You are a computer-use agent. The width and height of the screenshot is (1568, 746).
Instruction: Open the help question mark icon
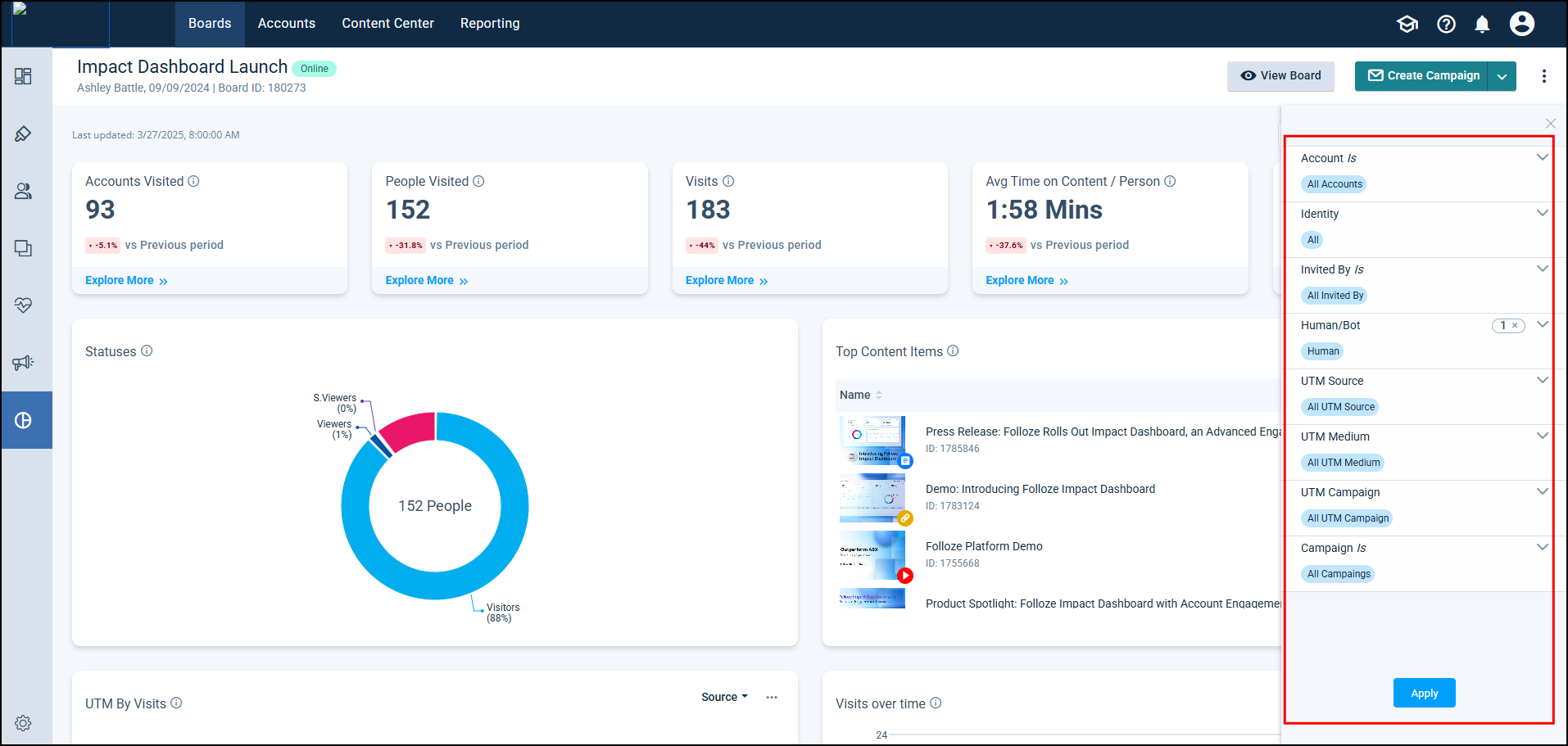click(1446, 25)
